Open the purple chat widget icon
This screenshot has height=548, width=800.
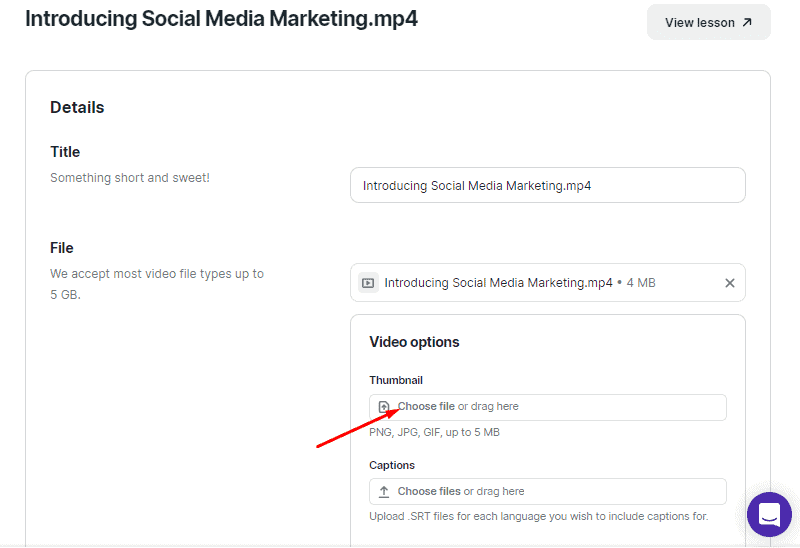pos(769,514)
